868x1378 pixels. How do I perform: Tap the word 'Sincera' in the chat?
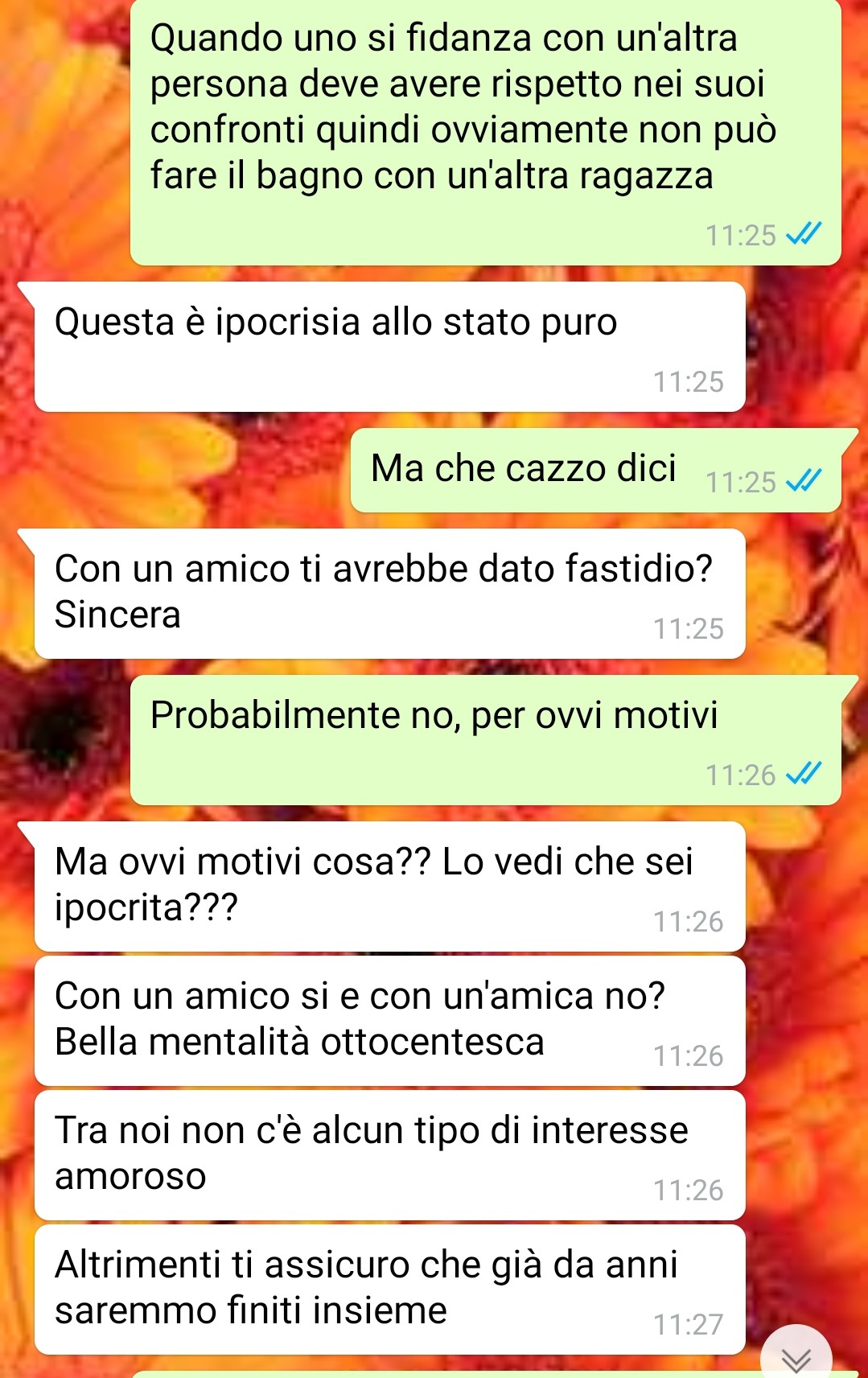(118, 615)
